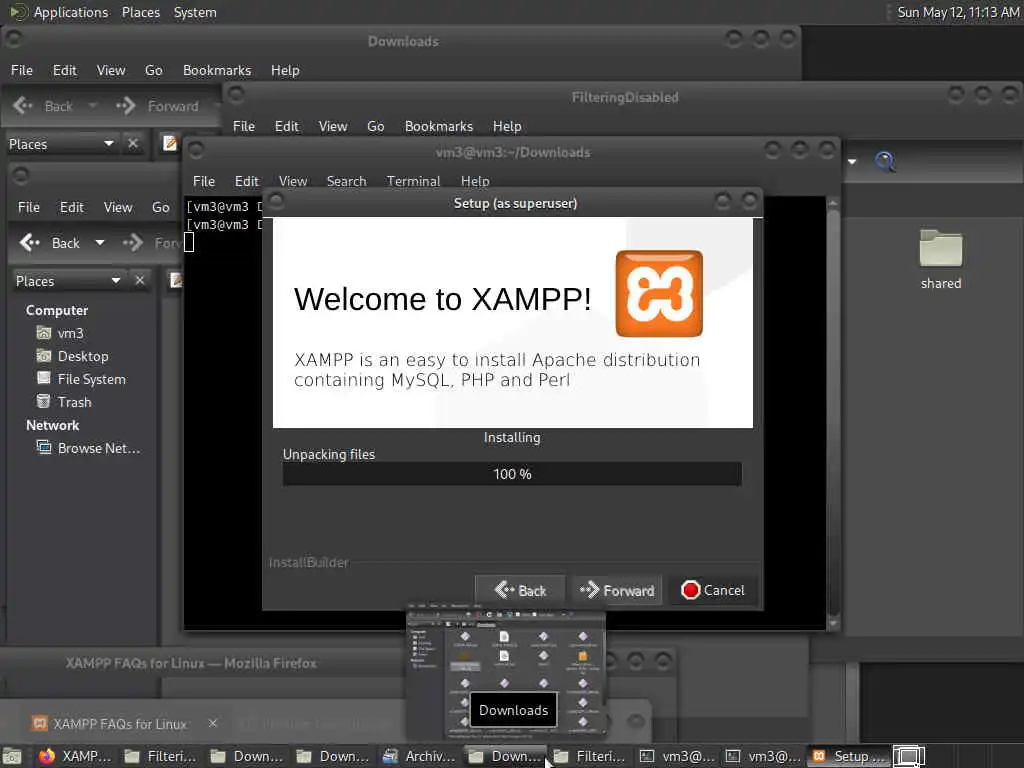Click Forward in the XAMPP Setup dialog
Image resolution: width=1024 pixels, height=768 pixels.
[617, 590]
